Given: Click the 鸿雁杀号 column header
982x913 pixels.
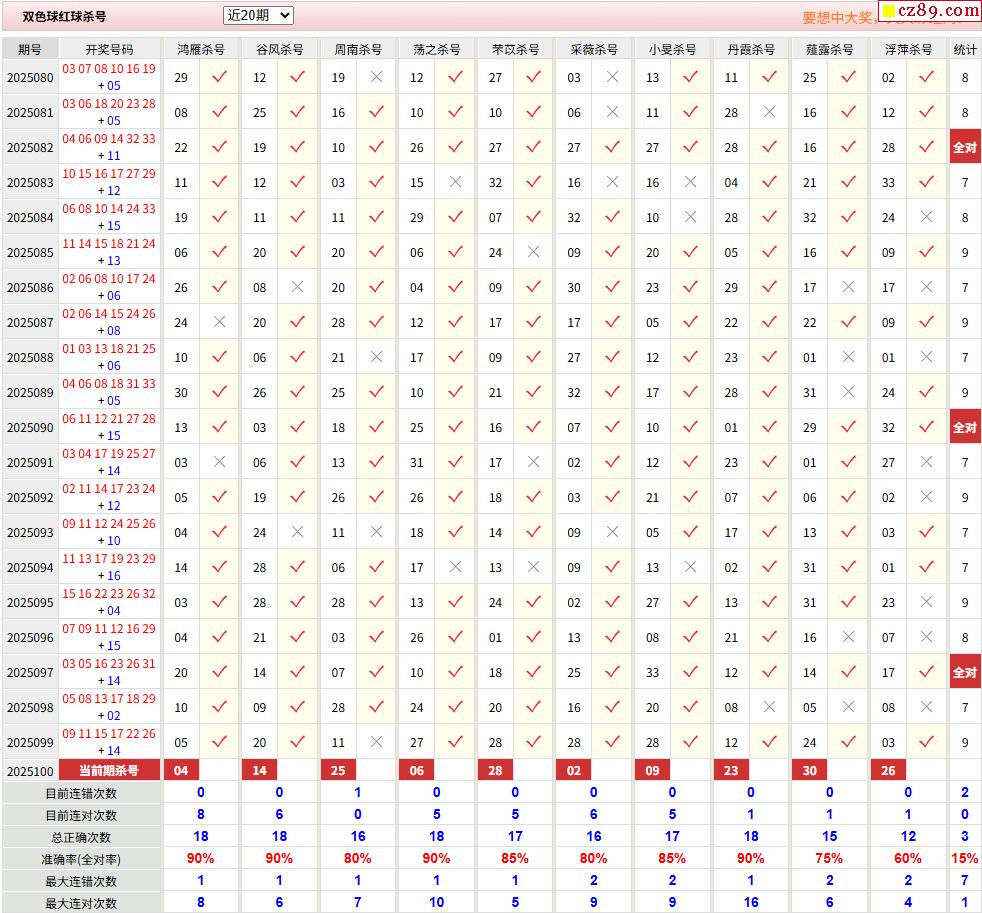Looking at the screenshot, I should (200, 49).
